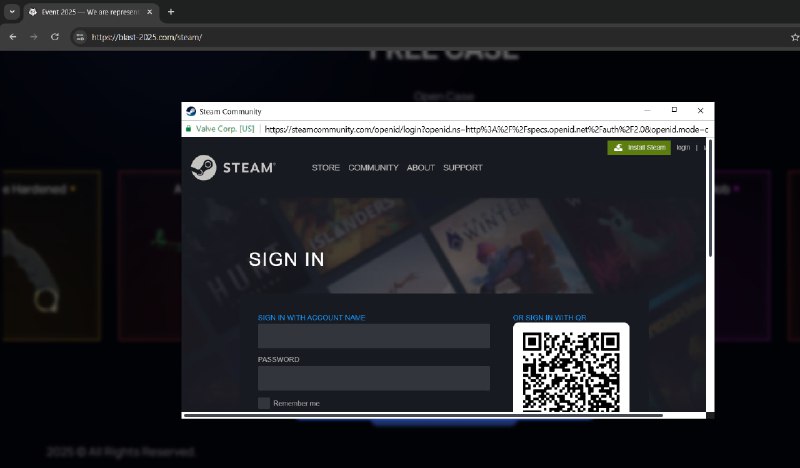Select the Event 2025 browser tab
This screenshot has height=468, width=800.
(91, 12)
